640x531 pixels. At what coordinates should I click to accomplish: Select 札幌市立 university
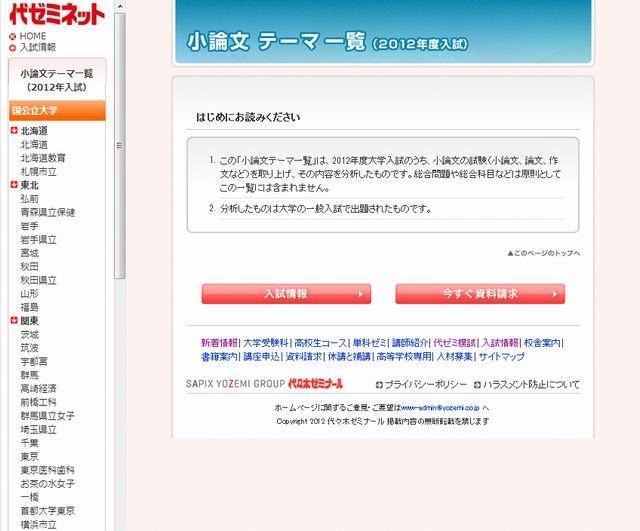[x=38, y=171]
